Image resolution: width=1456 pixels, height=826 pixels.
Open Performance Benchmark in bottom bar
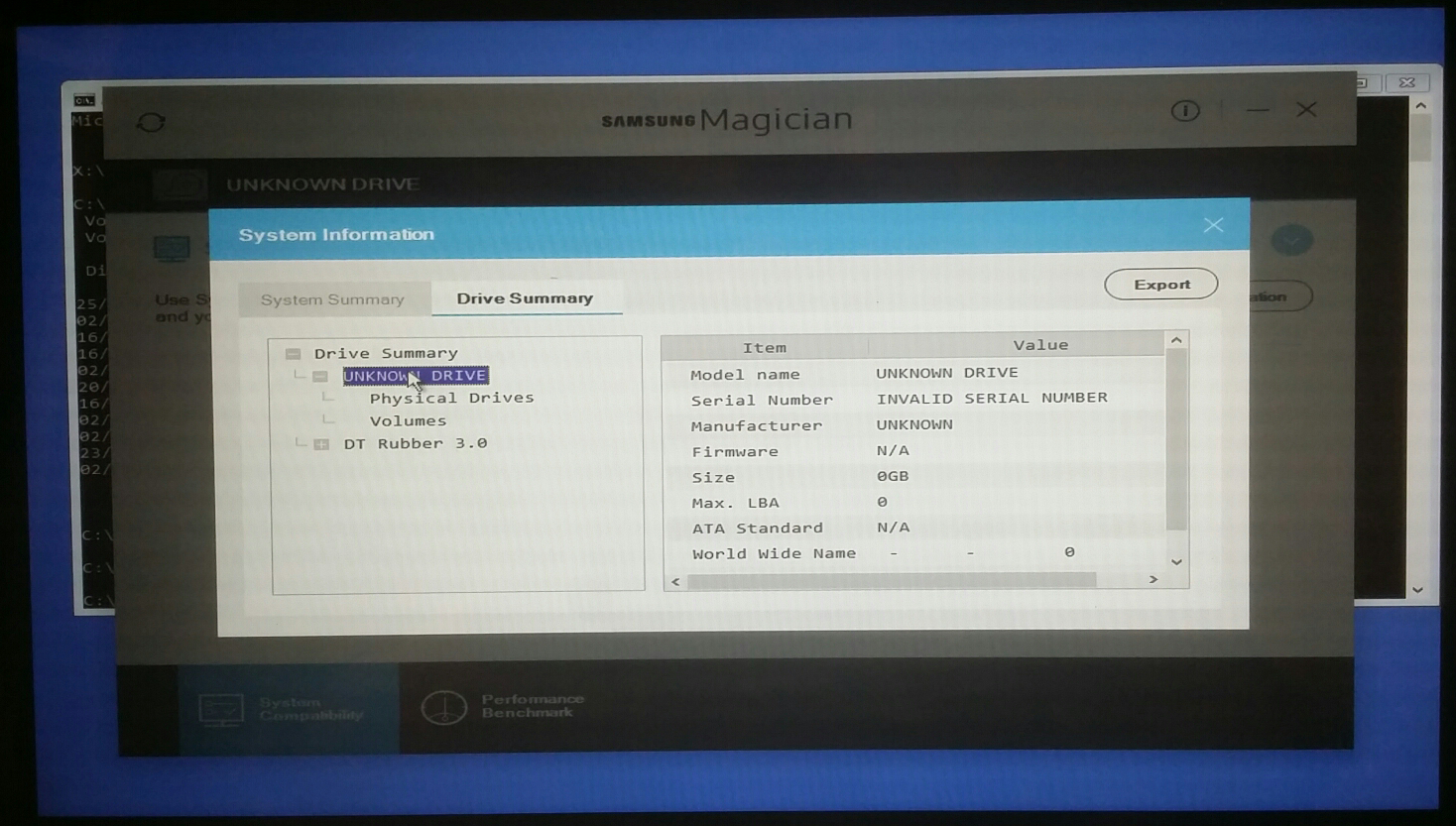pyautogui.click(x=504, y=706)
